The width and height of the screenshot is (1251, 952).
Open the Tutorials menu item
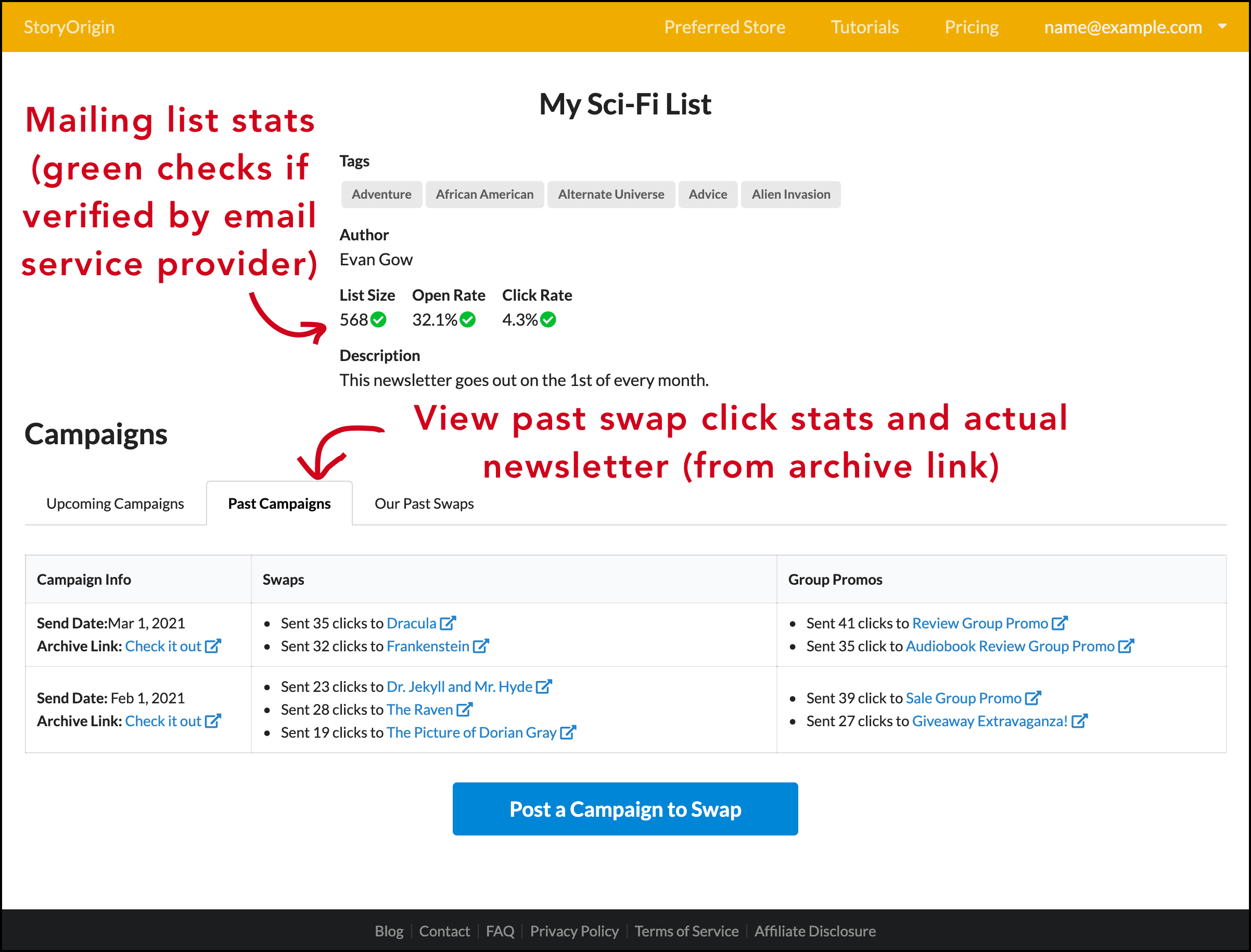click(864, 27)
